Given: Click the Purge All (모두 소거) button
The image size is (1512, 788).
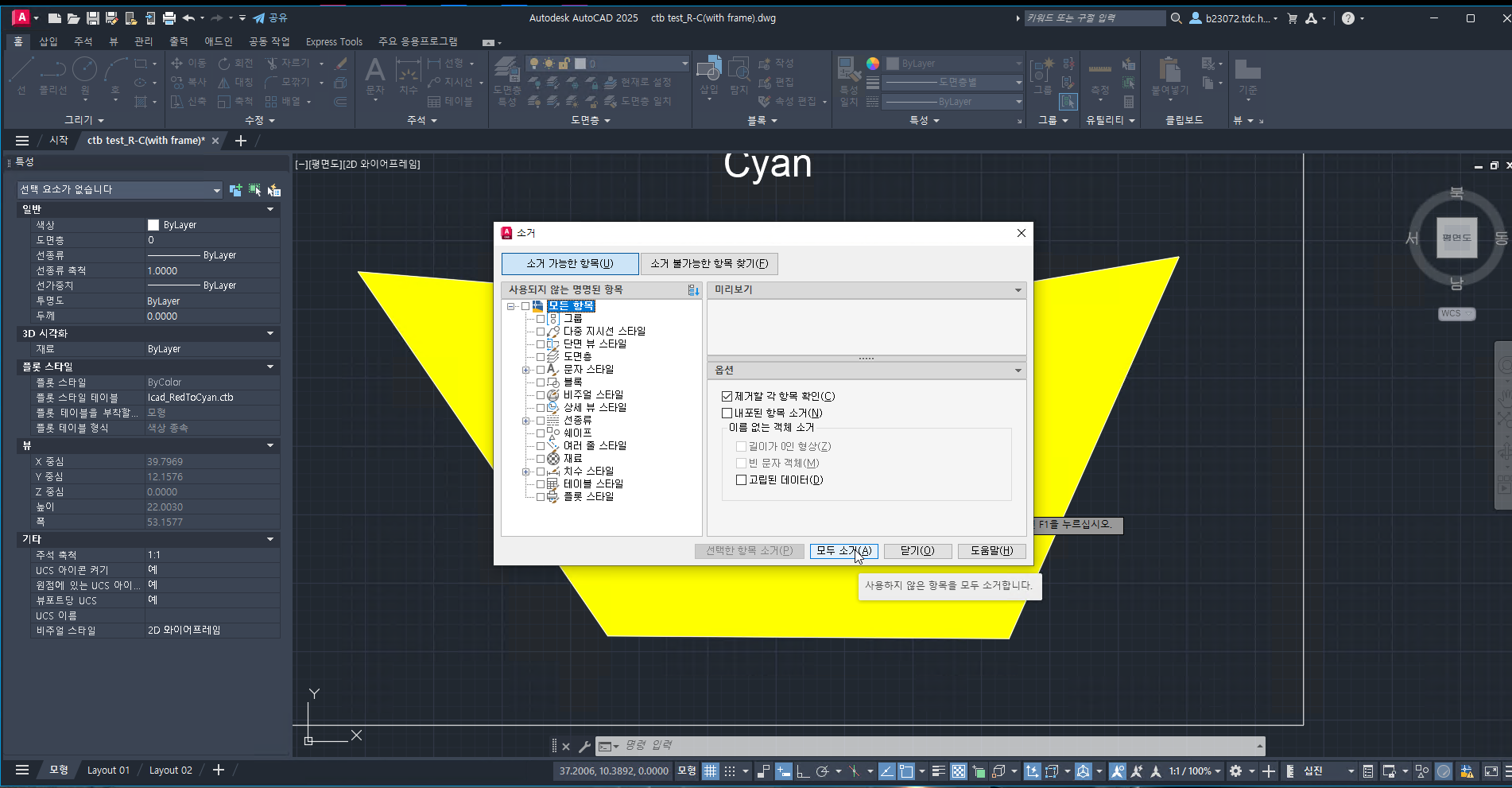Looking at the screenshot, I should point(843,550).
